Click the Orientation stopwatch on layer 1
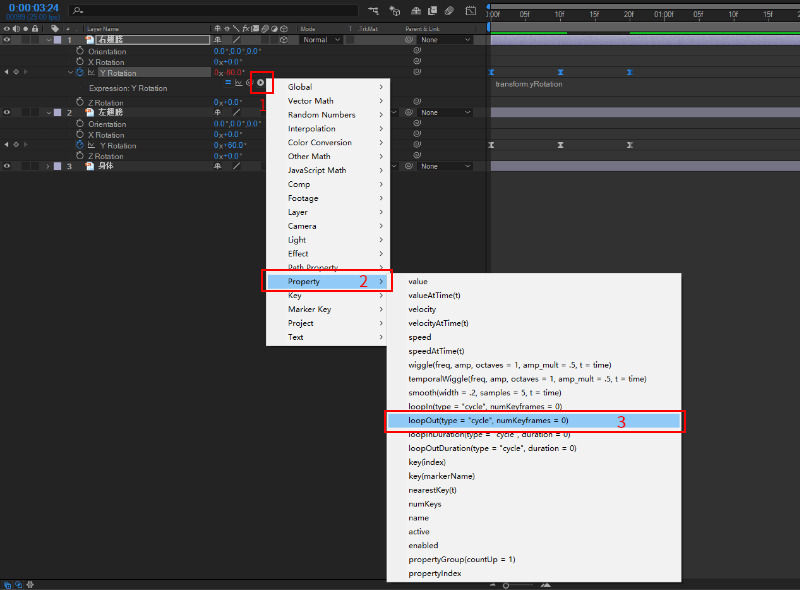The height and width of the screenshot is (590, 800). coord(80,51)
